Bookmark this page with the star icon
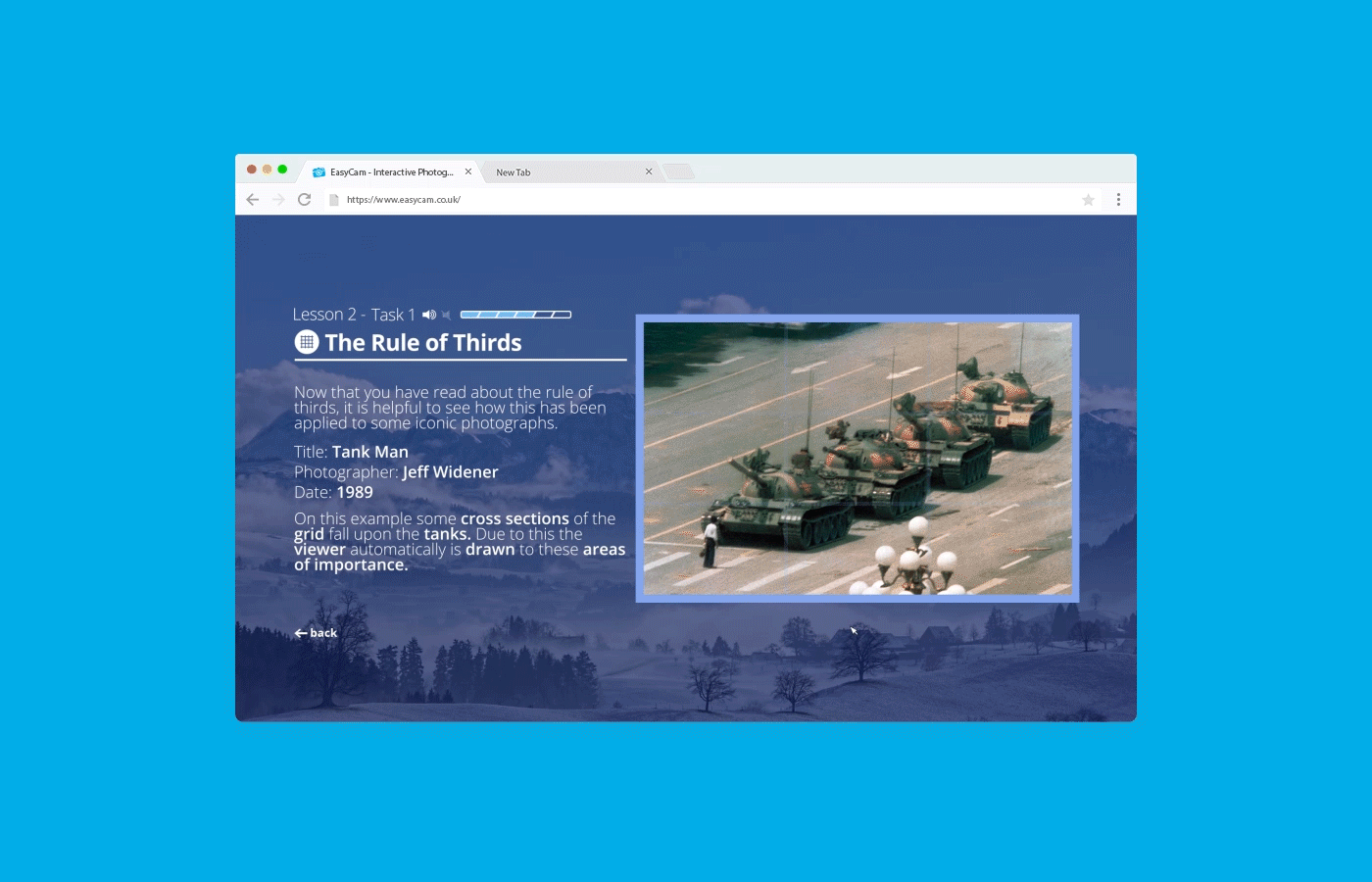This screenshot has width=1372, height=882. [x=1088, y=200]
